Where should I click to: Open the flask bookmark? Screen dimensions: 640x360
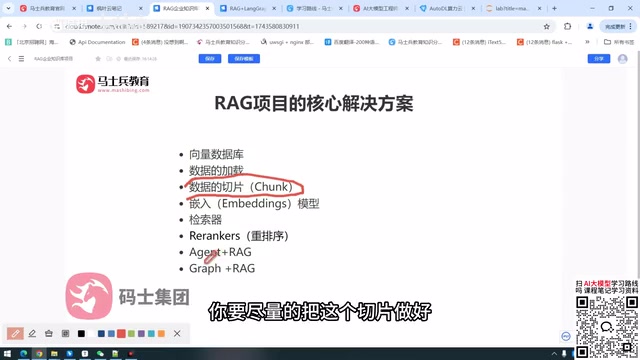544,42
